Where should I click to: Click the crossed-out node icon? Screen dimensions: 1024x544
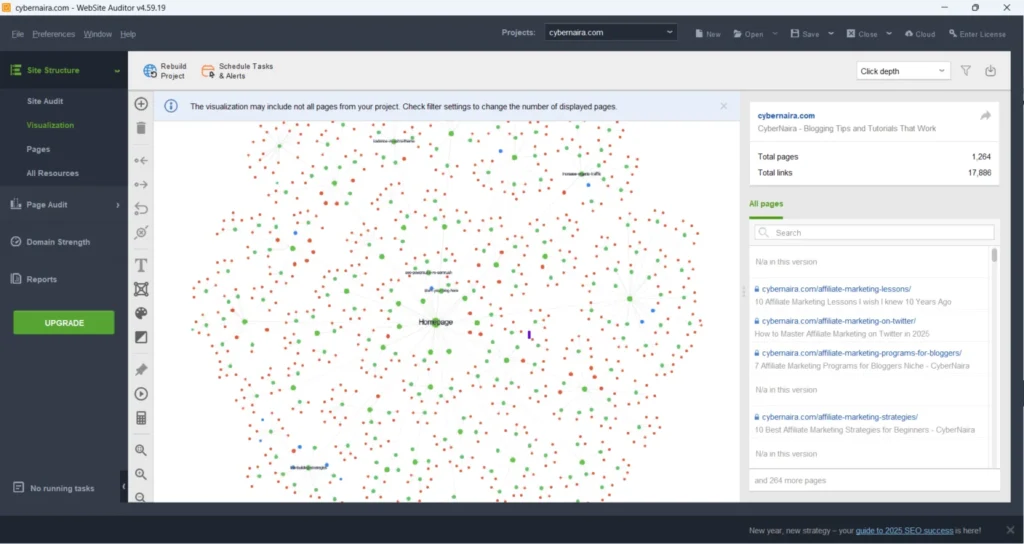(x=141, y=232)
